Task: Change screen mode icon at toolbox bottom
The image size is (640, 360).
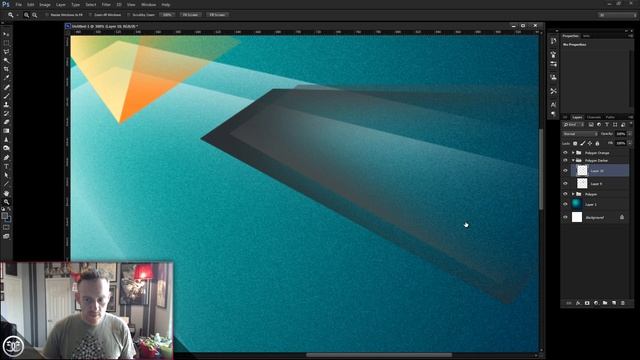Action: click(x=6, y=236)
